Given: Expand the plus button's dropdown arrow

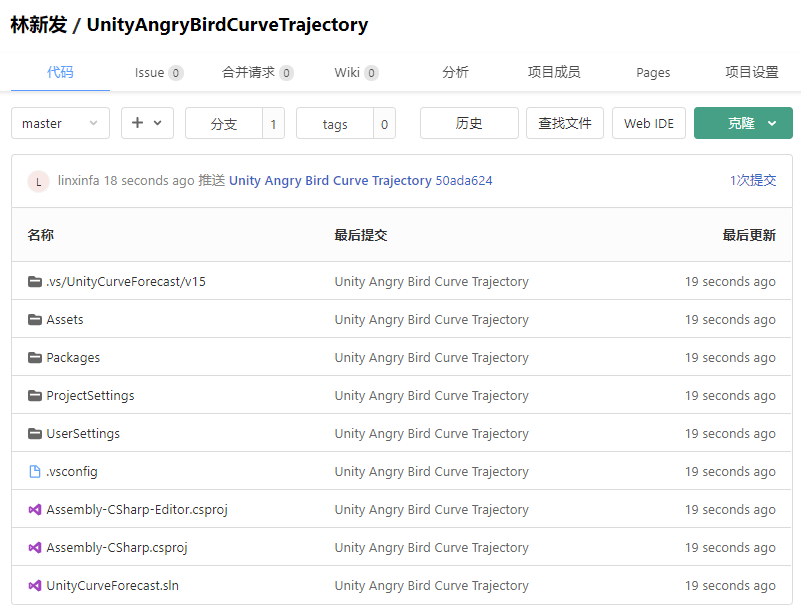Looking at the screenshot, I should 157,123.
